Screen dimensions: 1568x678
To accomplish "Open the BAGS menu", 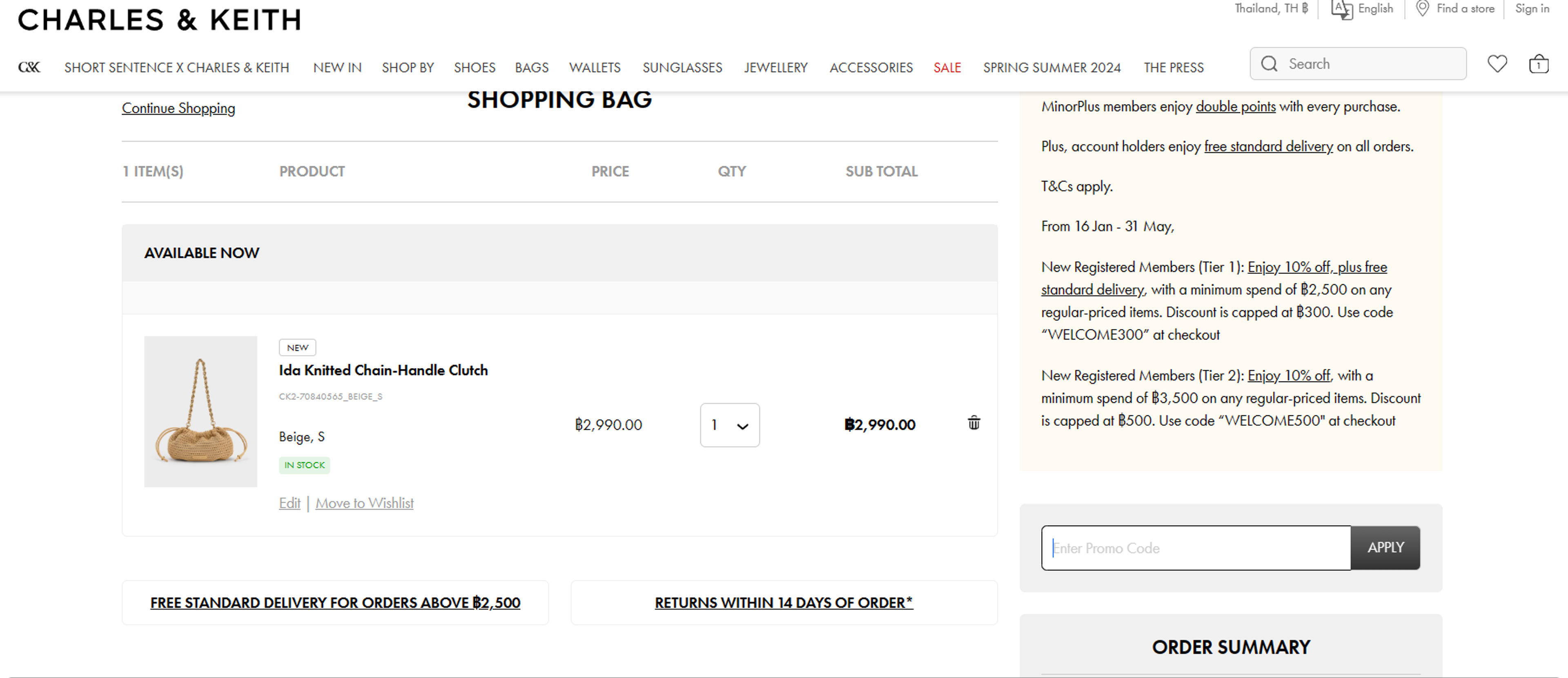I will pos(531,68).
